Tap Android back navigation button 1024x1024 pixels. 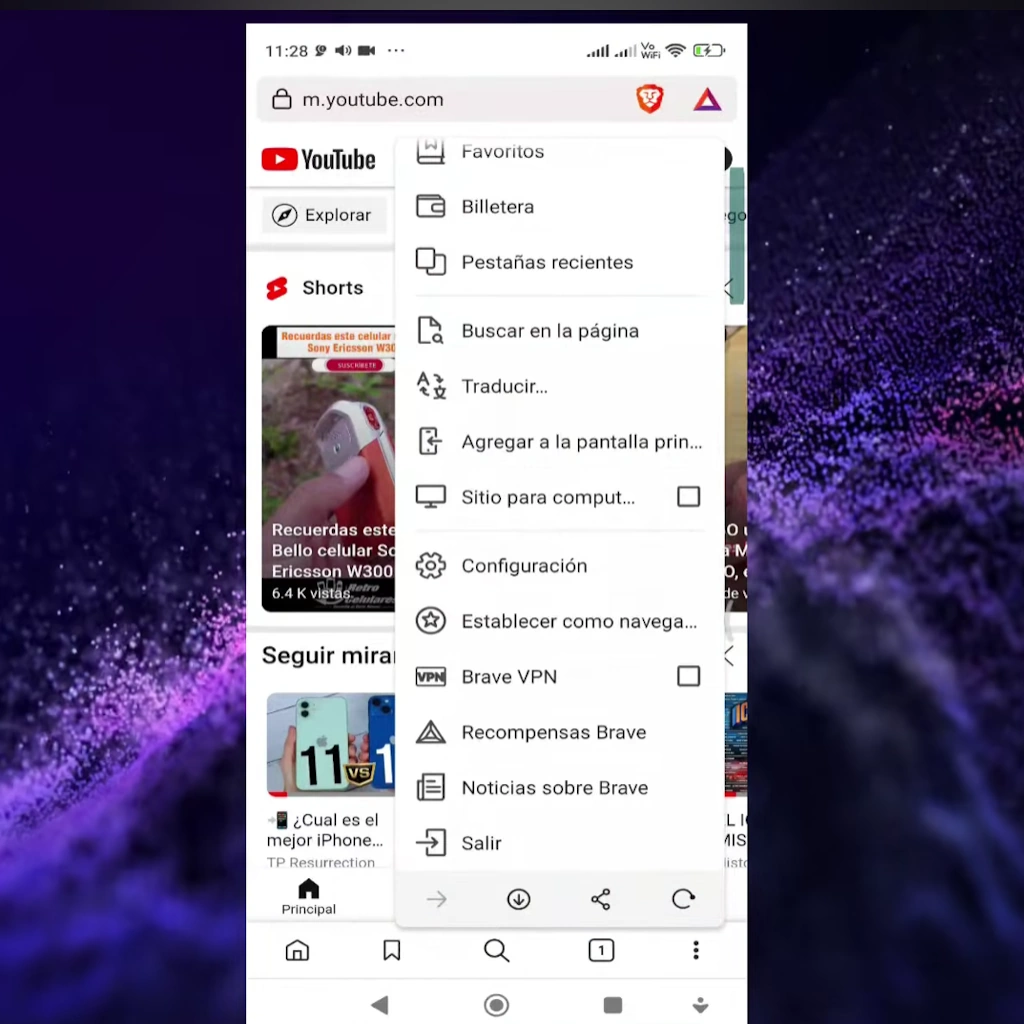(379, 1004)
